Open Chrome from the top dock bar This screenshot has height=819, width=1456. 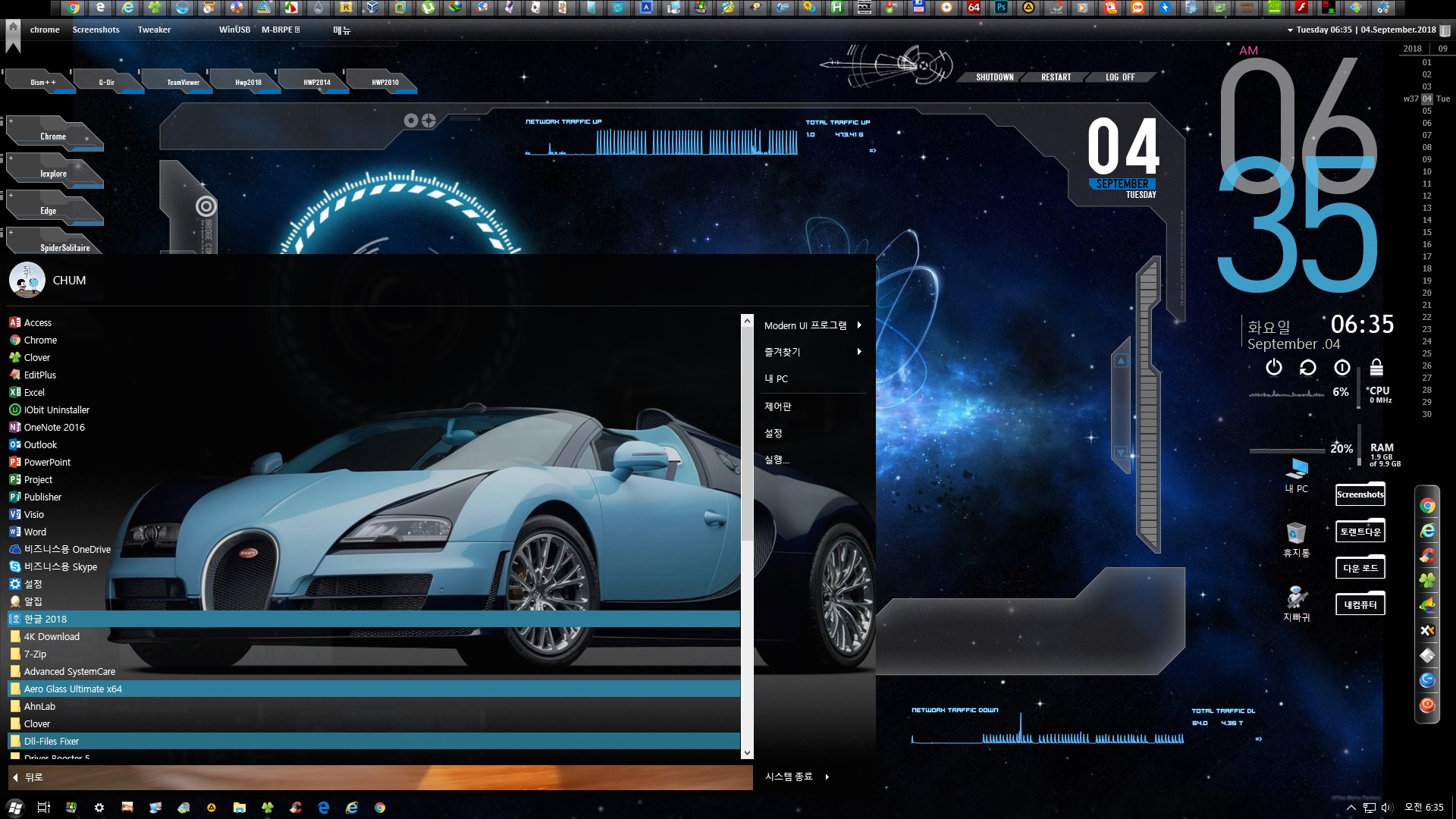click(73, 8)
